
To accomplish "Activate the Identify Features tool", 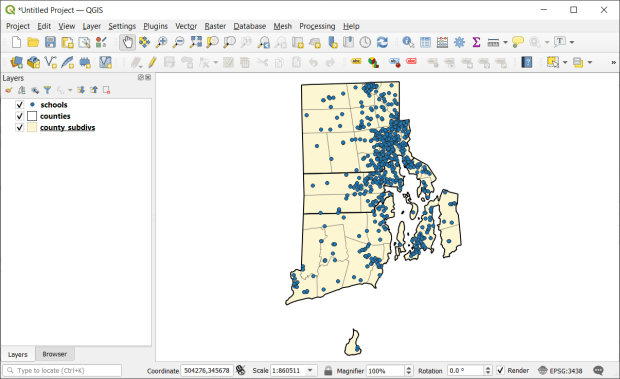I will coord(408,42).
